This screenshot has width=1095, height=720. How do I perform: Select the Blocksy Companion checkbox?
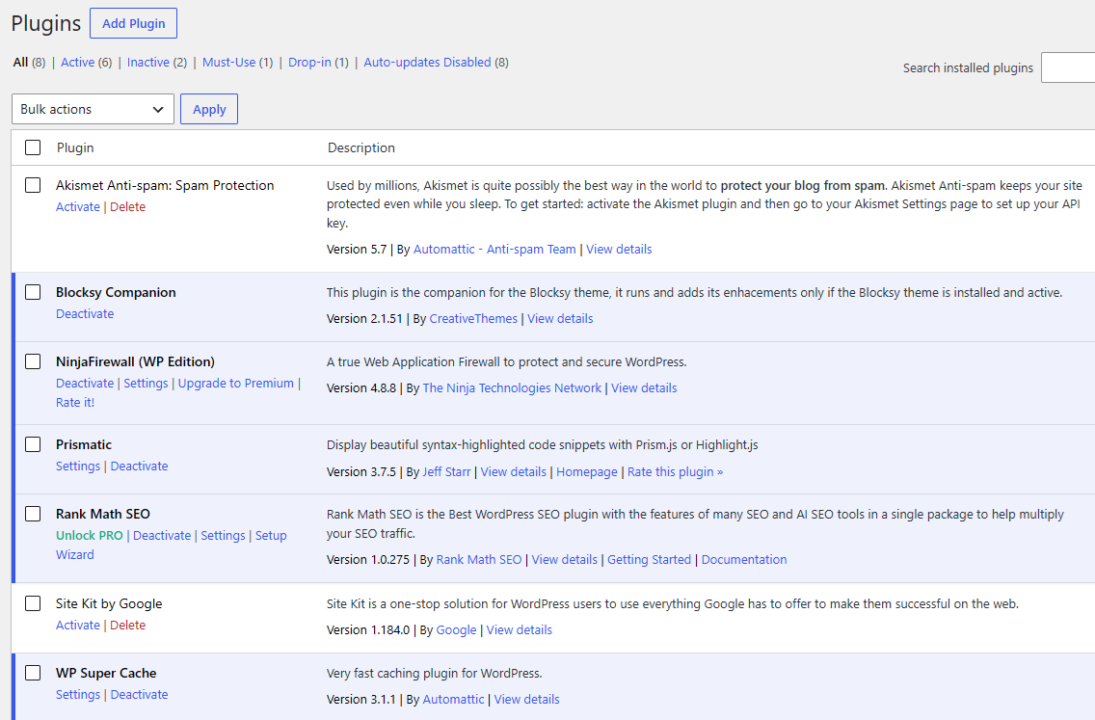[33, 292]
